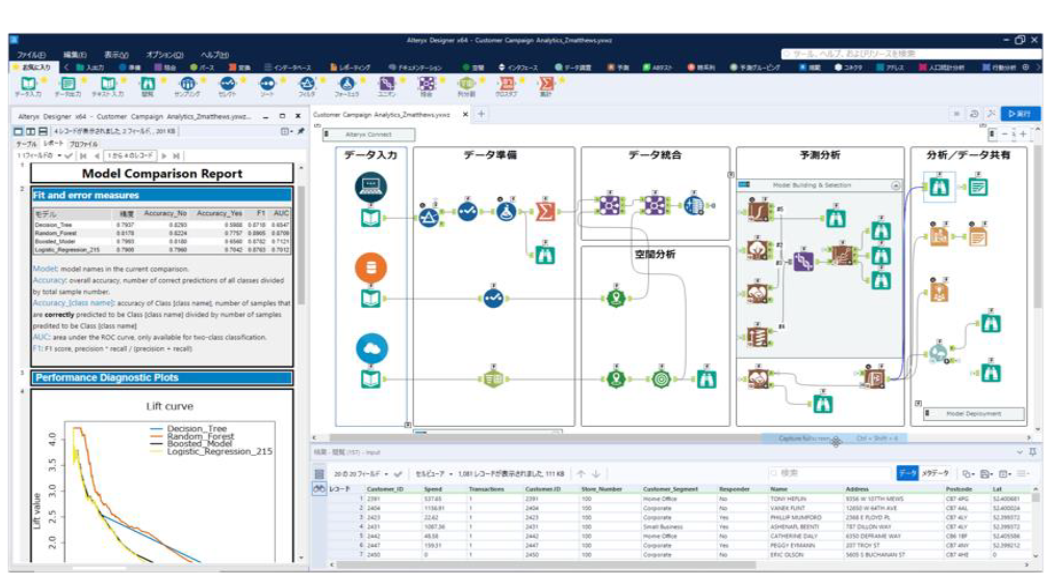The image size is (1055, 587).
Task: Zoom in the canvas with the plus button
Action: [1023, 134]
